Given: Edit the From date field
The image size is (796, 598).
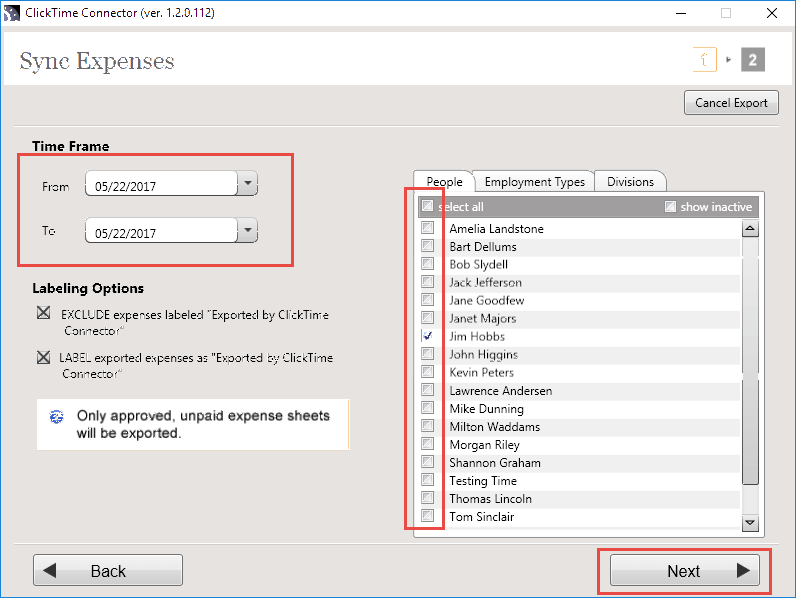Looking at the screenshot, I should [161, 184].
